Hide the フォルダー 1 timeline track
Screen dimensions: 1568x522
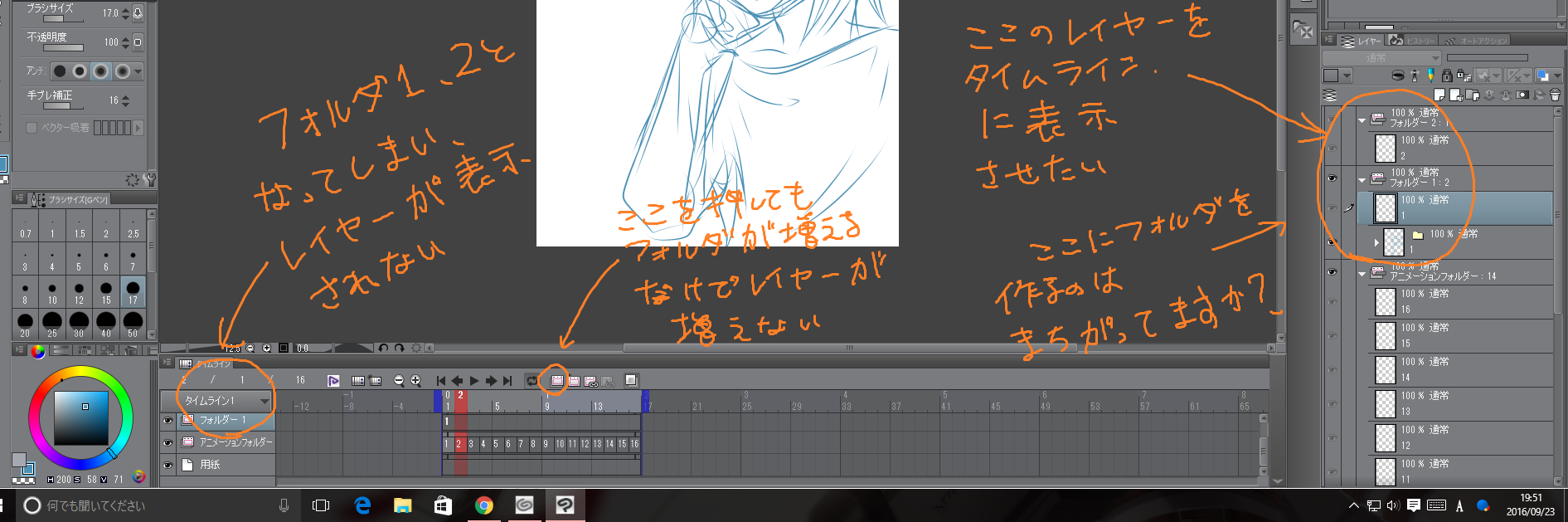tap(168, 421)
